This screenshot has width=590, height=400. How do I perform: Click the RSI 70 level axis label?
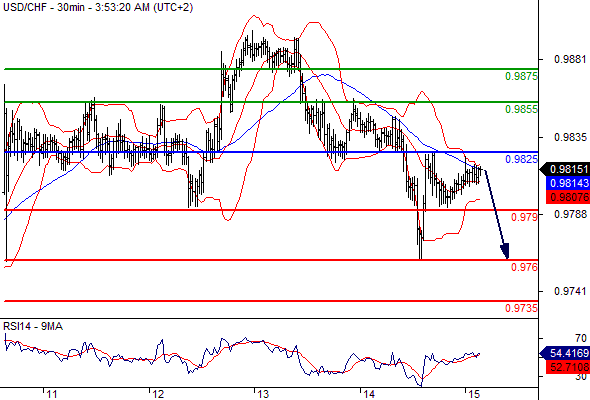tap(581, 338)
